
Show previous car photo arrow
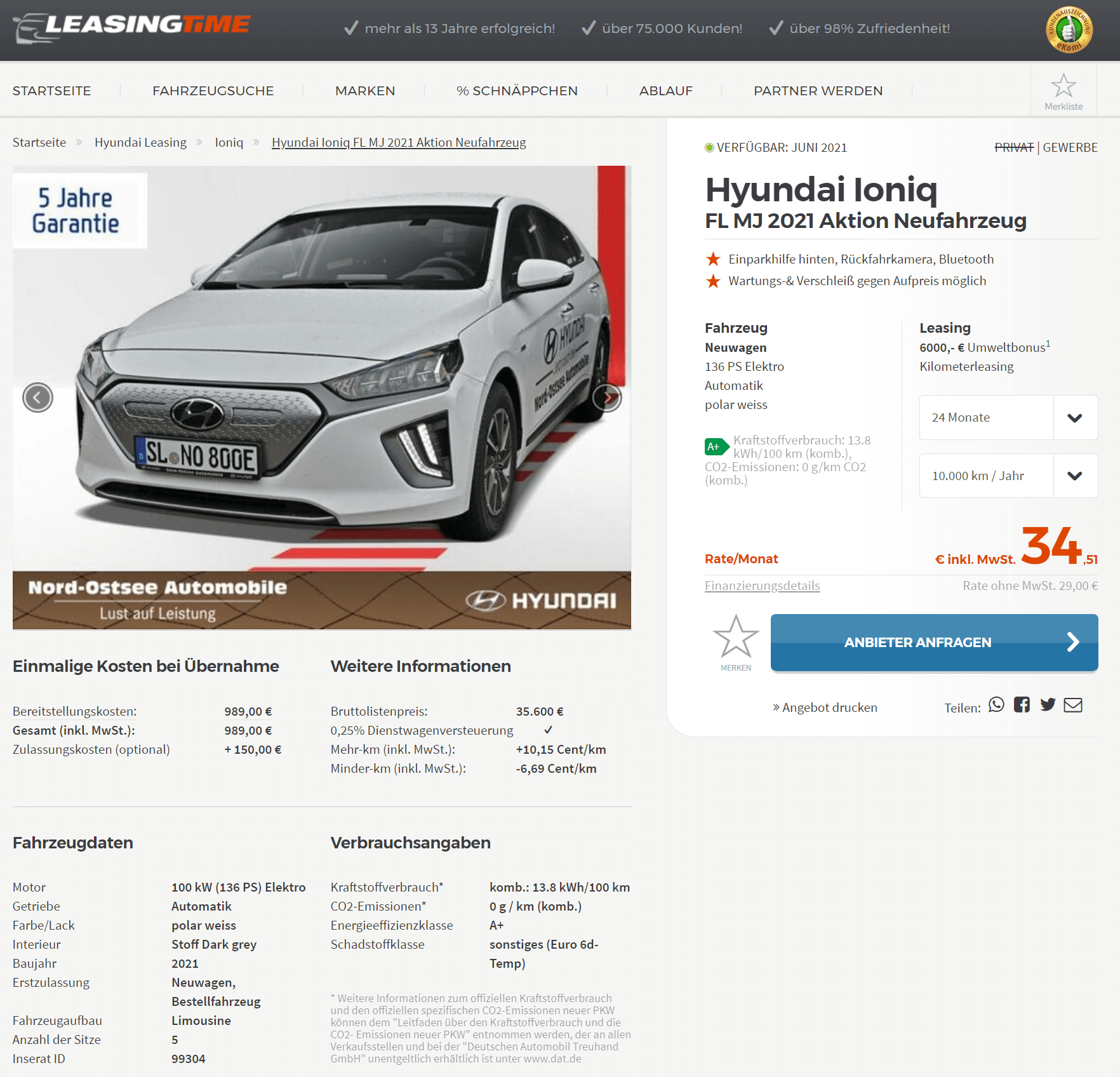(37, 398)
